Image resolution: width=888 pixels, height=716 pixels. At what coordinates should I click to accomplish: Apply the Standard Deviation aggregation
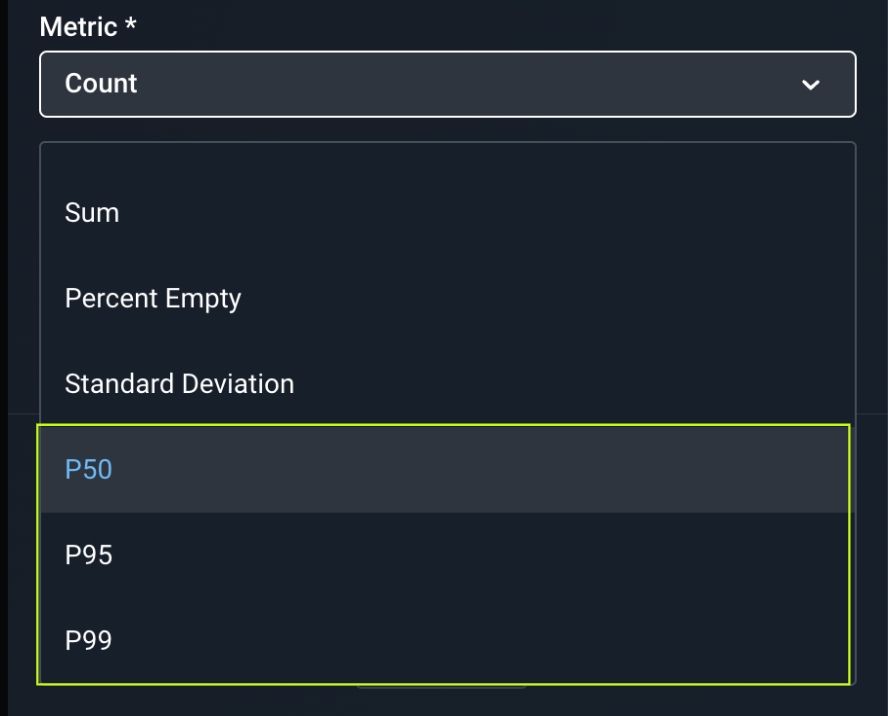point(179,384)
